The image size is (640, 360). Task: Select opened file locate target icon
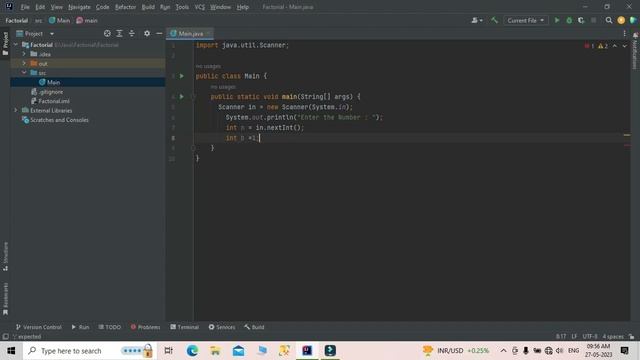(x=107, y=33)
